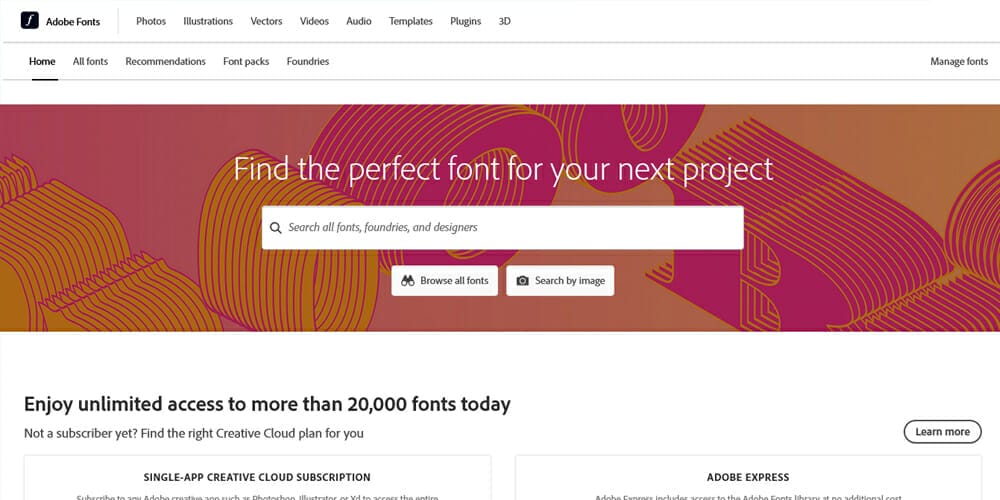Open Plugins in the top navigation
Viewport: 1000px width, 500px height.
(466, 21)
